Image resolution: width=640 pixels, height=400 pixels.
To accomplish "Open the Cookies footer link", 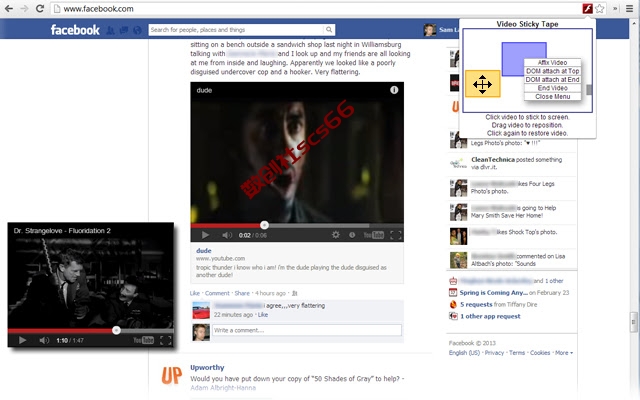I will [x=540, y=353].
